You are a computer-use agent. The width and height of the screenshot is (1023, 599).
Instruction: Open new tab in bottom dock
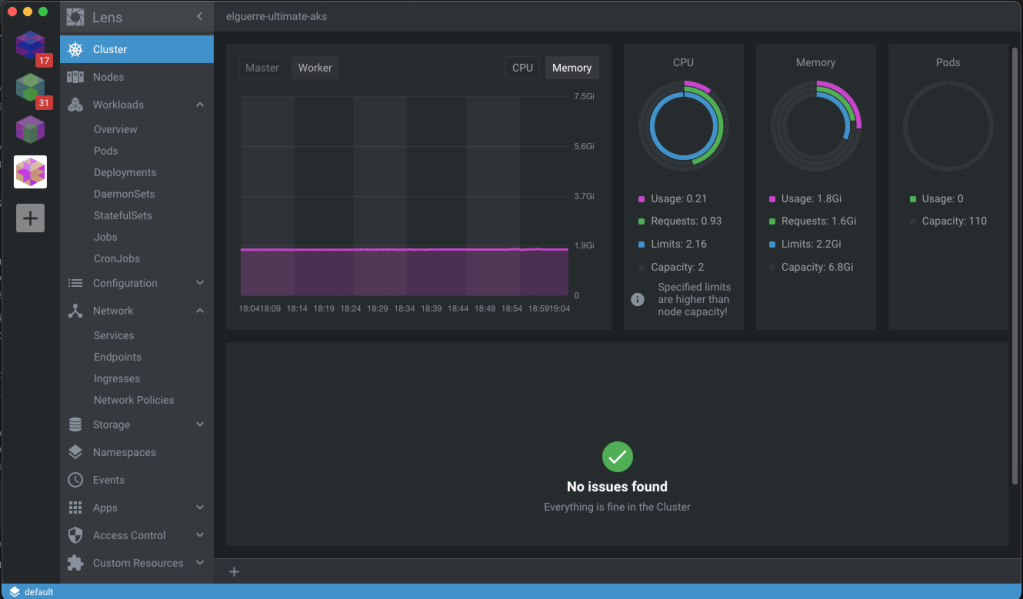pos(234,572)
